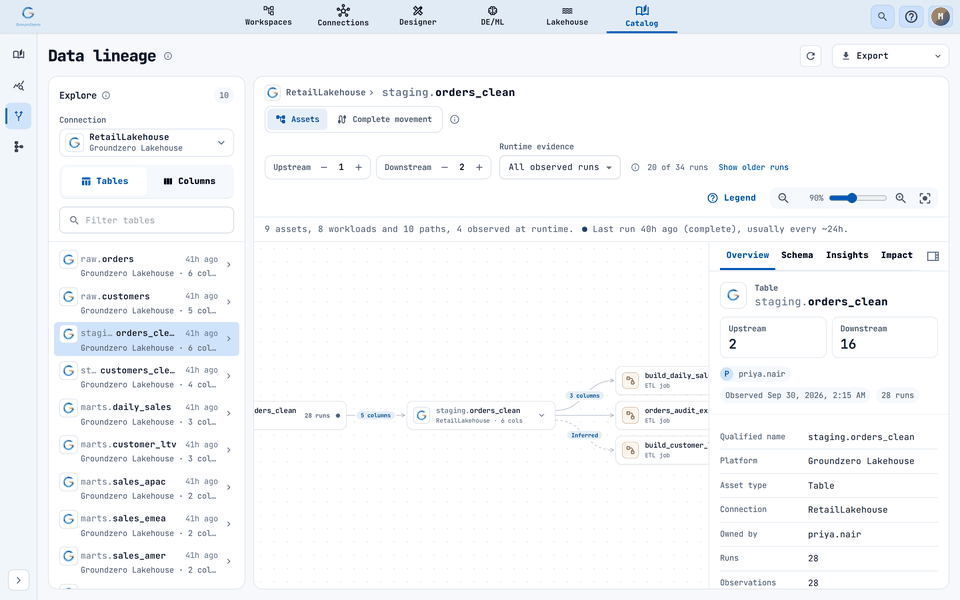This screenshot has height=600, width=960.
Task: Click the orders_audit ETL job node icon
Action: click(x=630, y=416)
